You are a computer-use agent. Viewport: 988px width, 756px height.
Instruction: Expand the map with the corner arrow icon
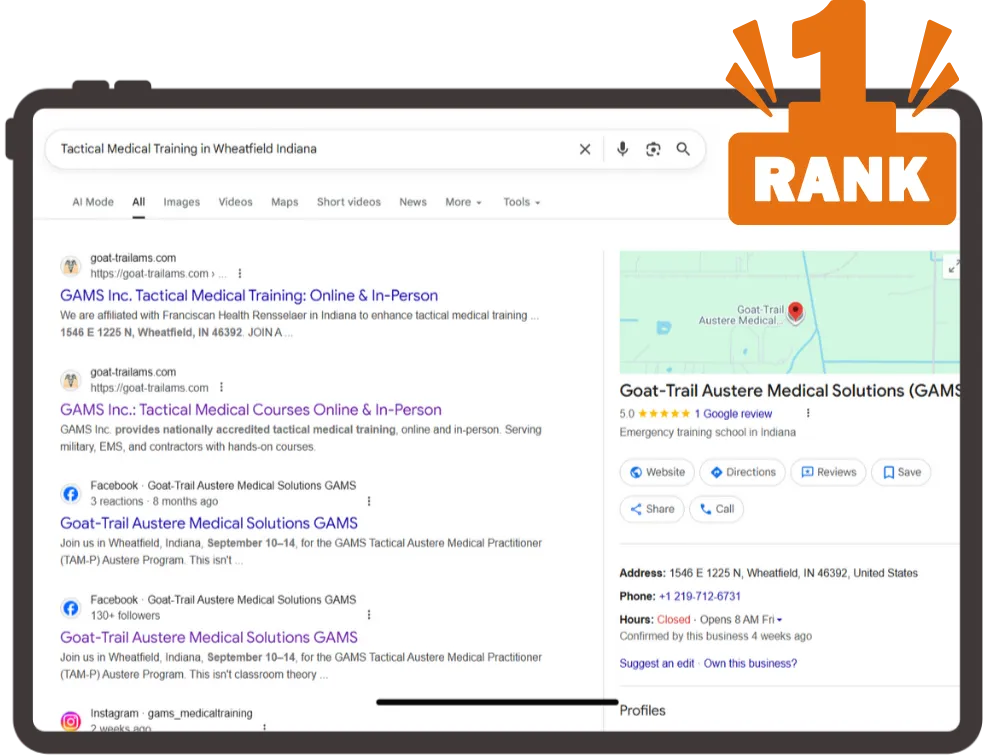point(953,266)
